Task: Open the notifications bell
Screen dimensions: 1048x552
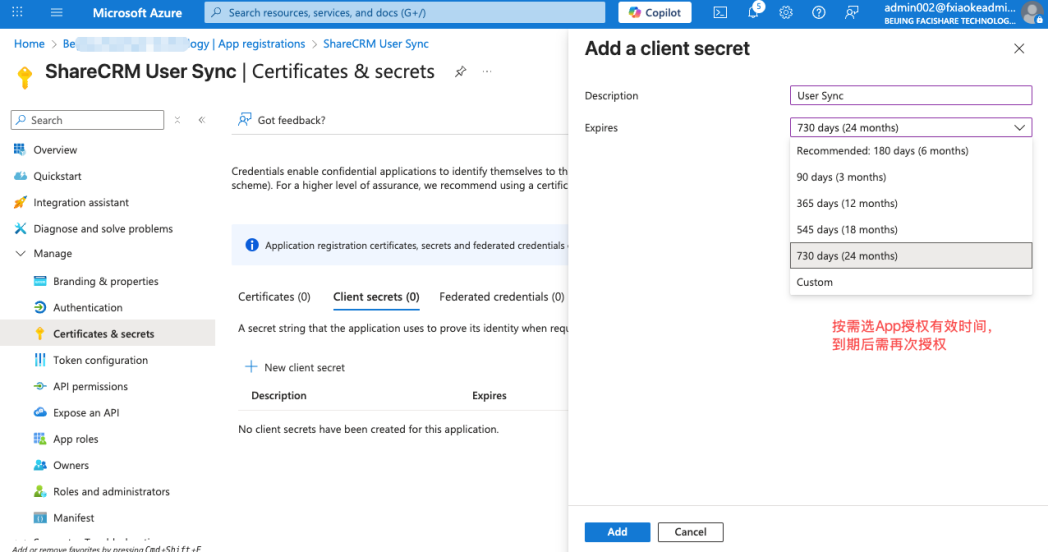Action: click(x=753, y=13)
